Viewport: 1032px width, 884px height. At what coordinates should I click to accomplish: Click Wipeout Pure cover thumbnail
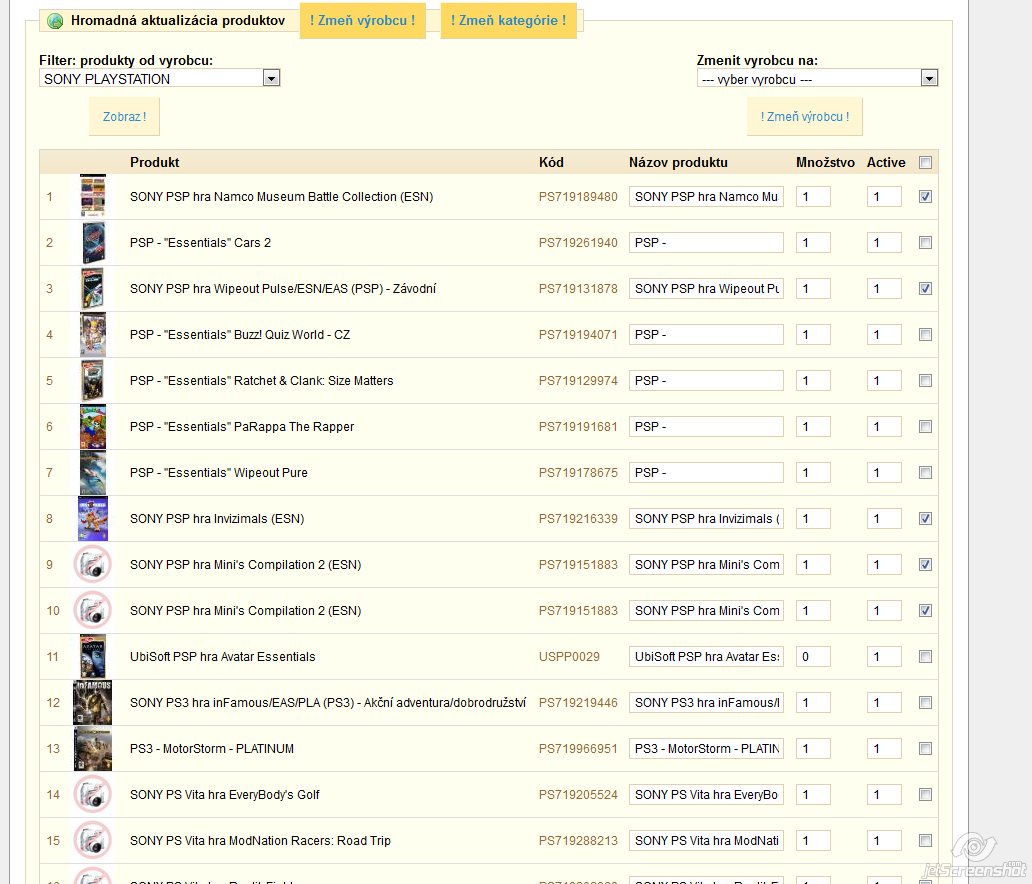click(93, 473)
